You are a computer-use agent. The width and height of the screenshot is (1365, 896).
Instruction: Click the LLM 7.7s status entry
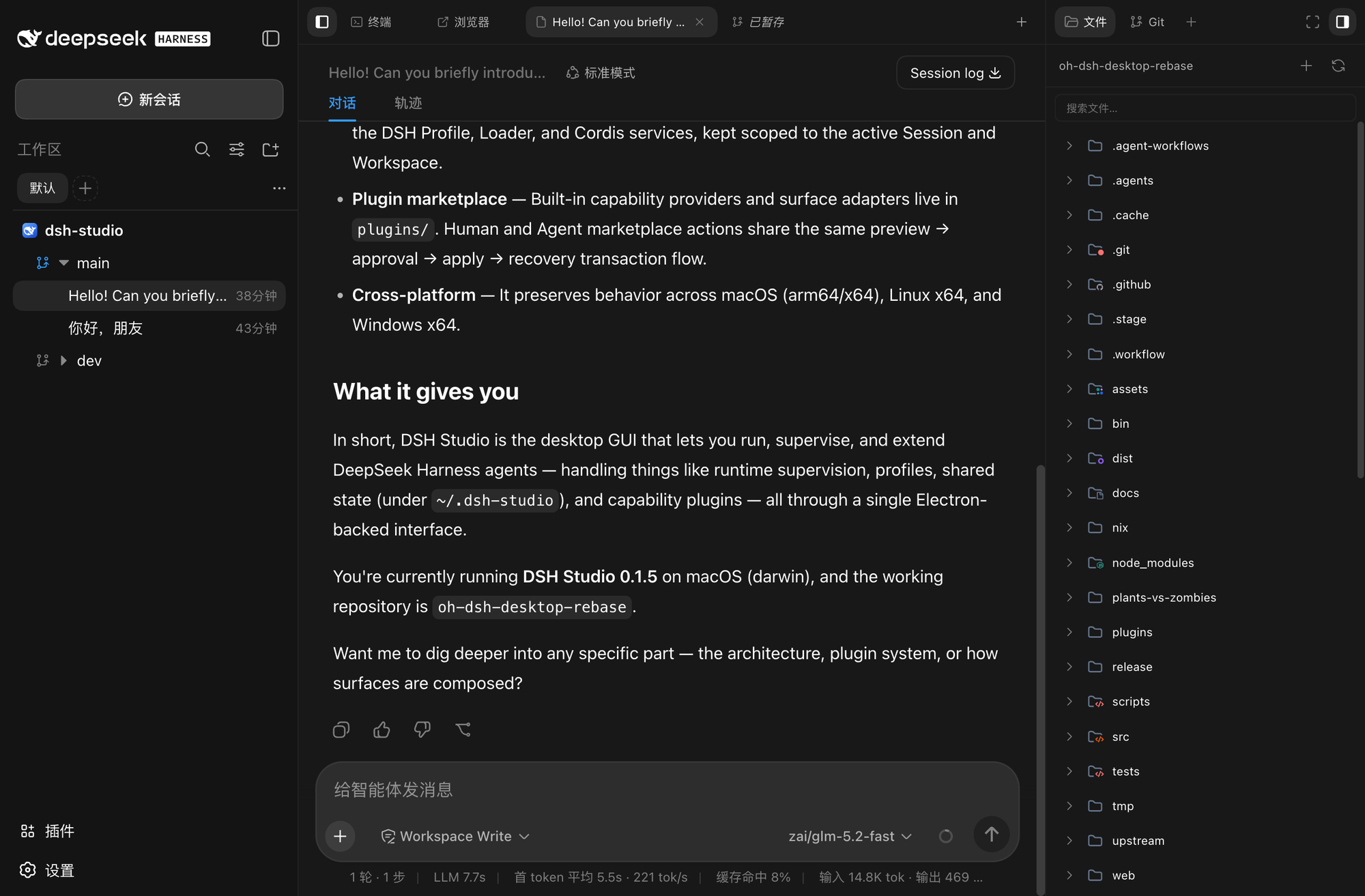(459, 878)
